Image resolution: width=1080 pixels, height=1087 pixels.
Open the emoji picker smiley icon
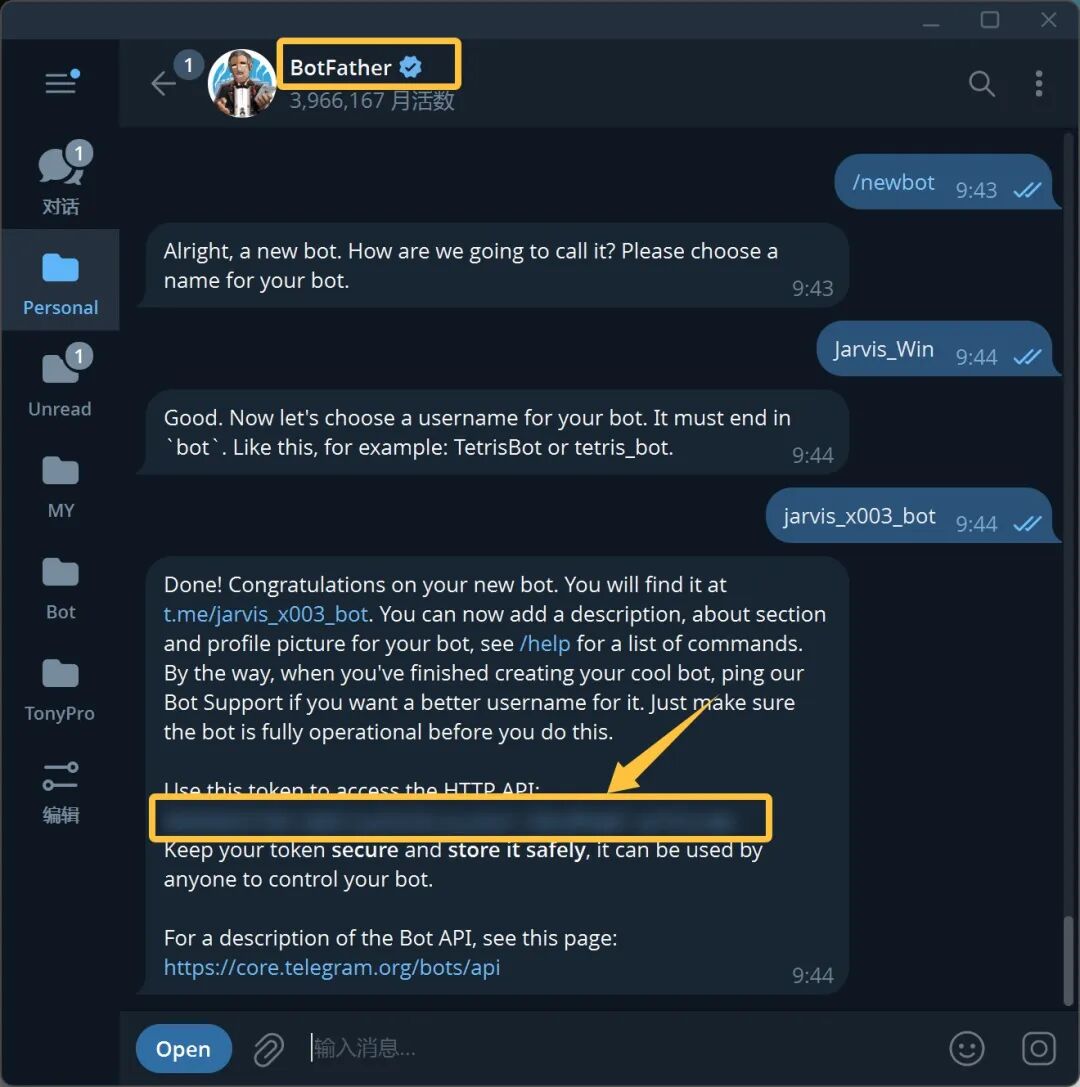point(966,1048)
